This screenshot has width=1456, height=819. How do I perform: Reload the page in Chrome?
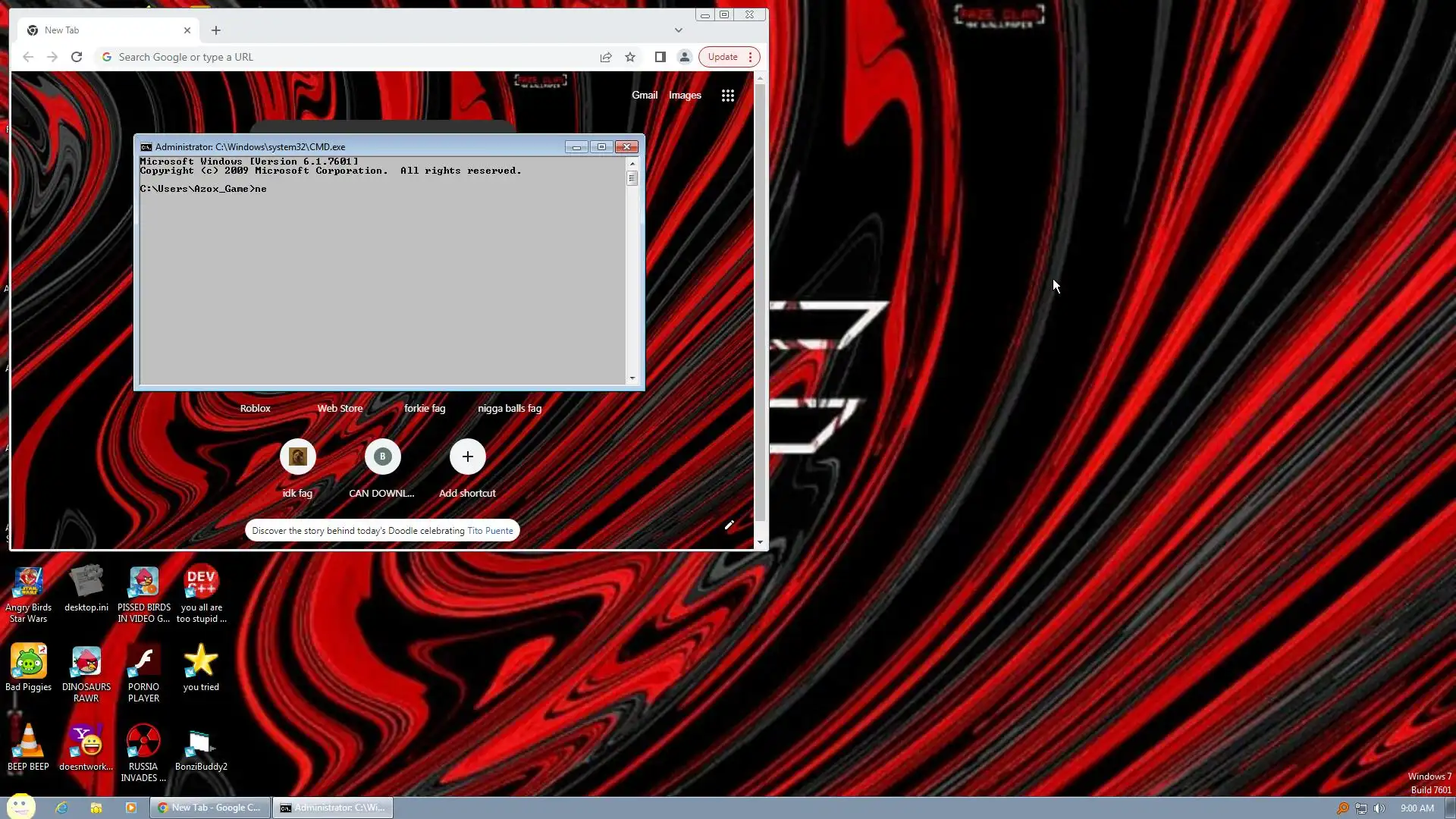coord(77,57)
